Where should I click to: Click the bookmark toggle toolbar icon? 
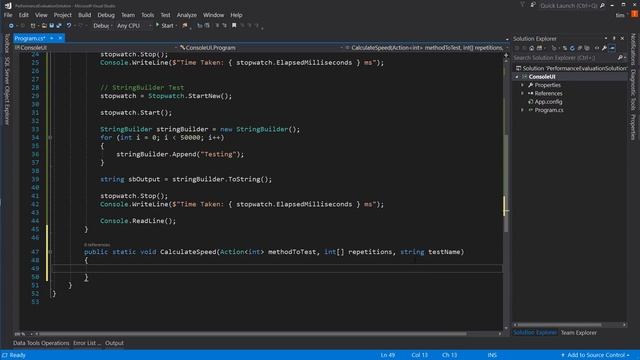(x=234, y=26)
